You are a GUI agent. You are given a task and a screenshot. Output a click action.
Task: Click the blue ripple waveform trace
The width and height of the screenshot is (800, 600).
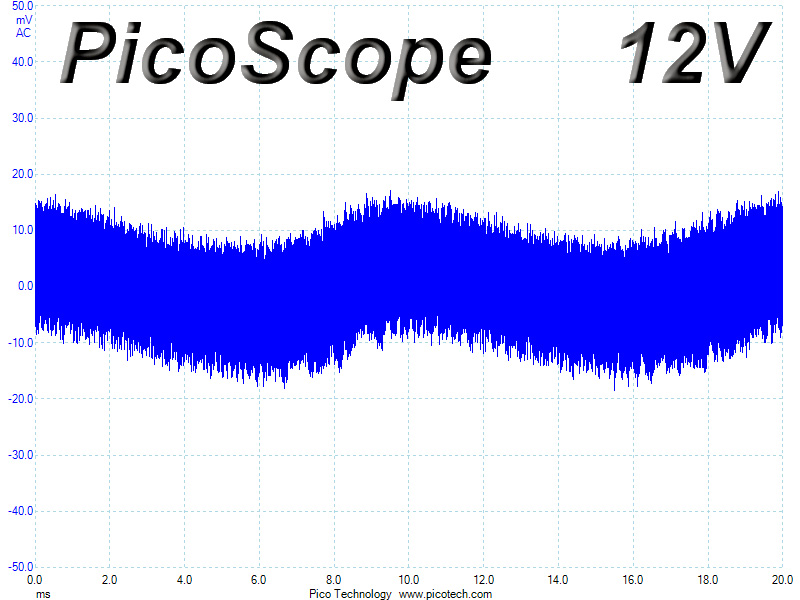click(408, 291)
